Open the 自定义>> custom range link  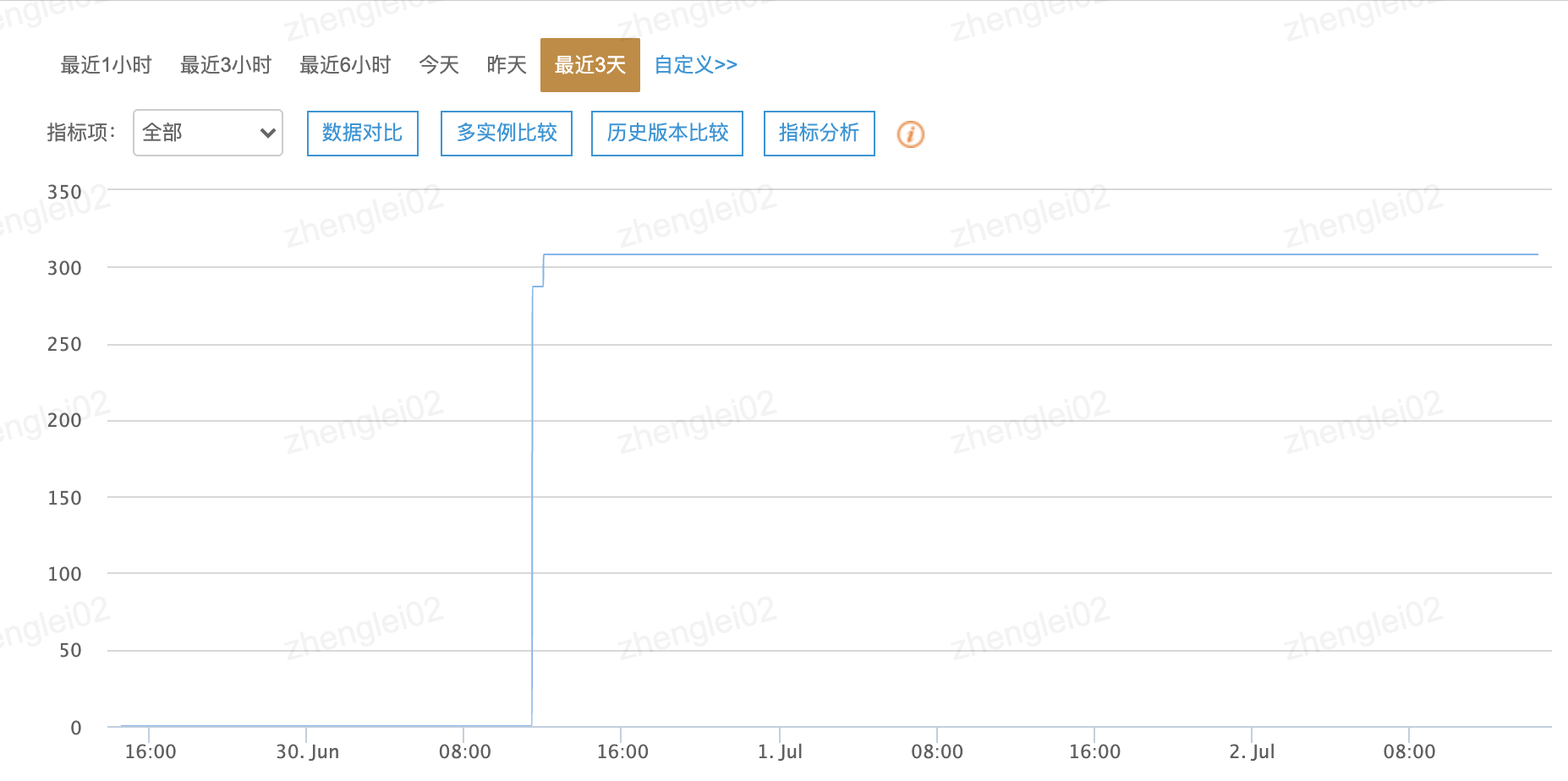695,65
